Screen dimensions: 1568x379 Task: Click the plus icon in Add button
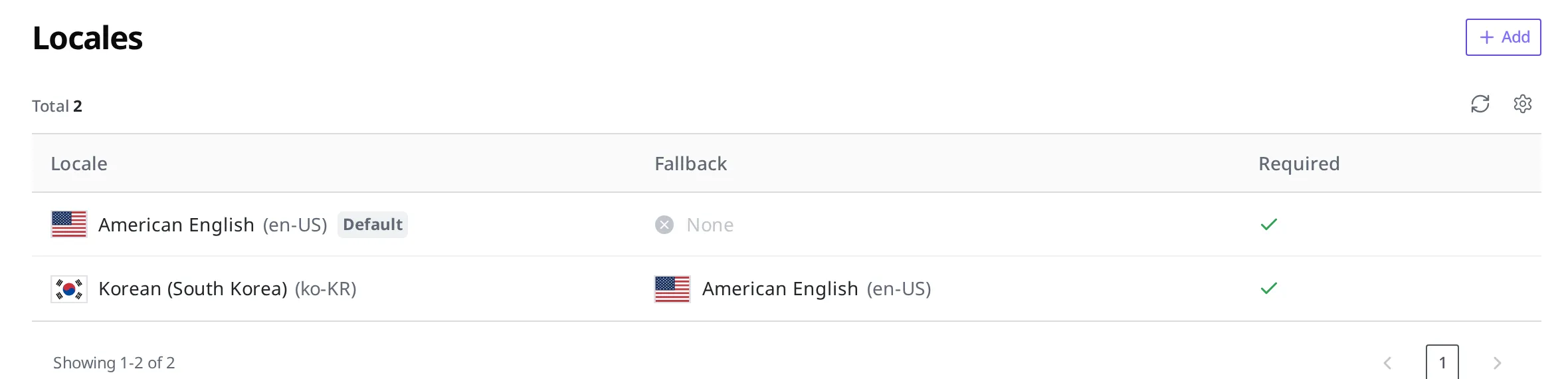(1486, 37)
